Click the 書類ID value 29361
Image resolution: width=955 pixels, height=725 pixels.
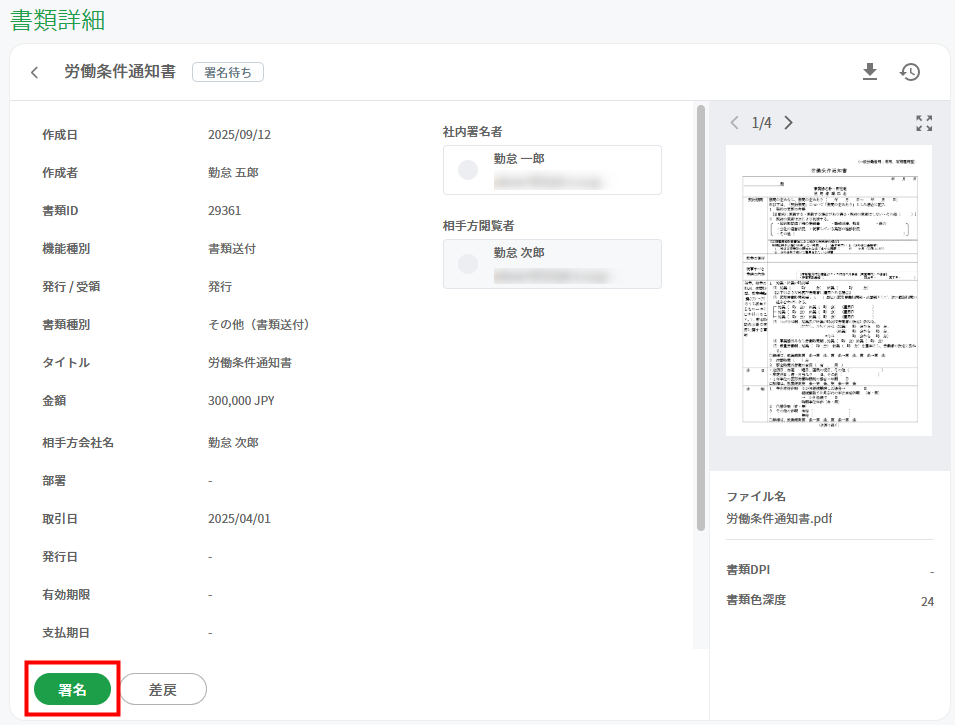[x=224, y=210]
